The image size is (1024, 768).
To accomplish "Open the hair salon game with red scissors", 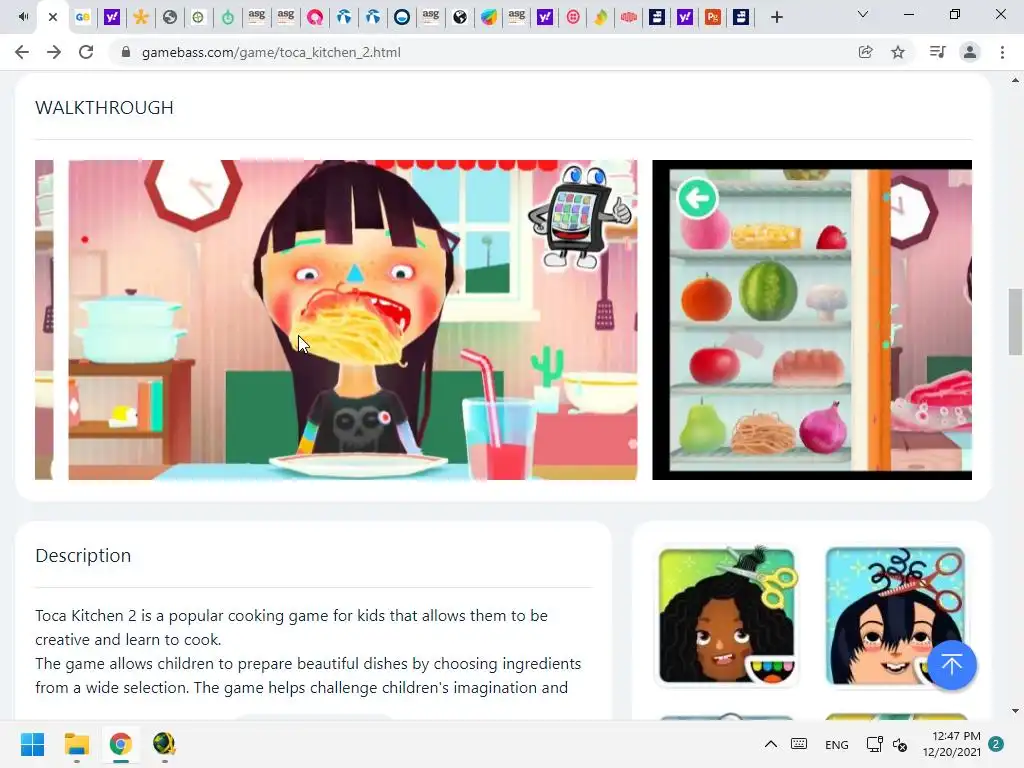I will 895,616.
